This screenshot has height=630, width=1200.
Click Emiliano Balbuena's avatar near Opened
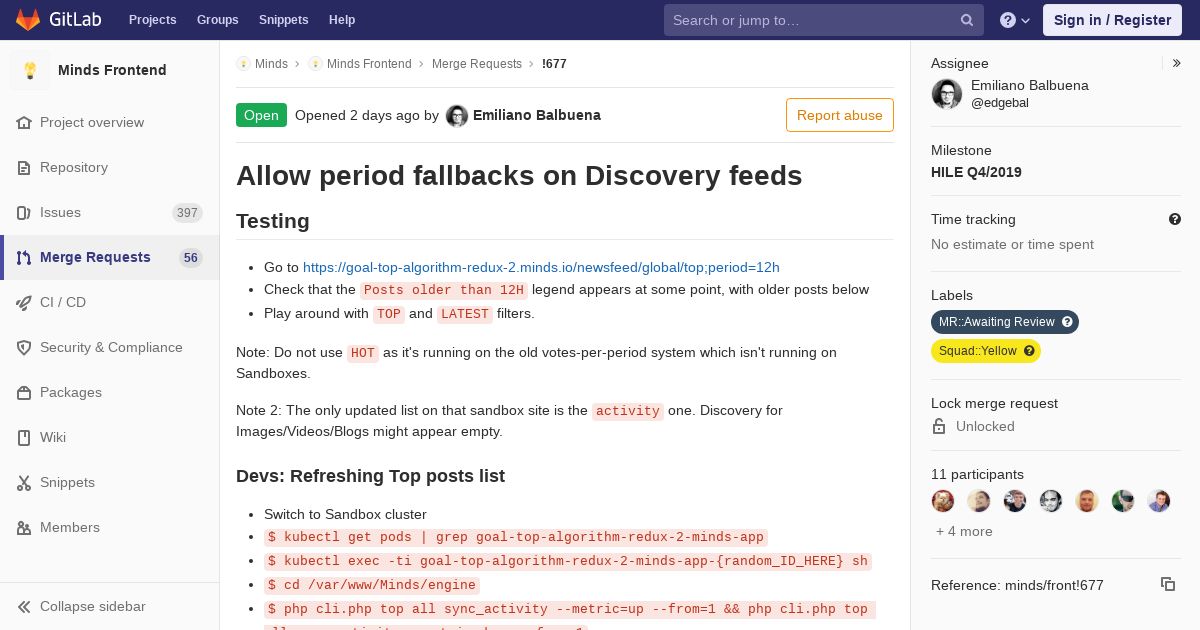[x=457, y=115]
